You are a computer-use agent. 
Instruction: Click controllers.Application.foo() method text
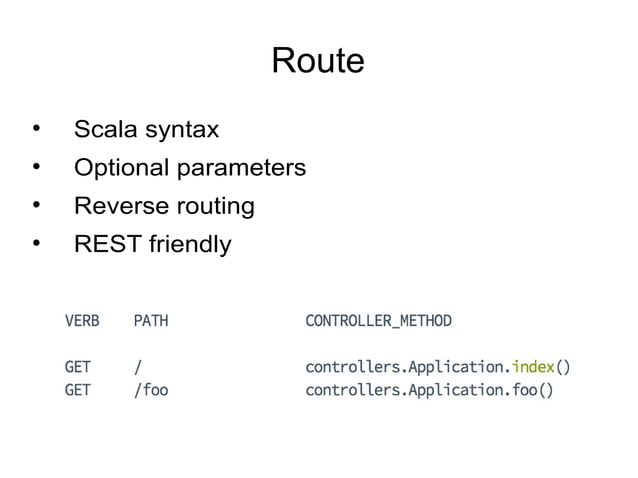point(429,390)
